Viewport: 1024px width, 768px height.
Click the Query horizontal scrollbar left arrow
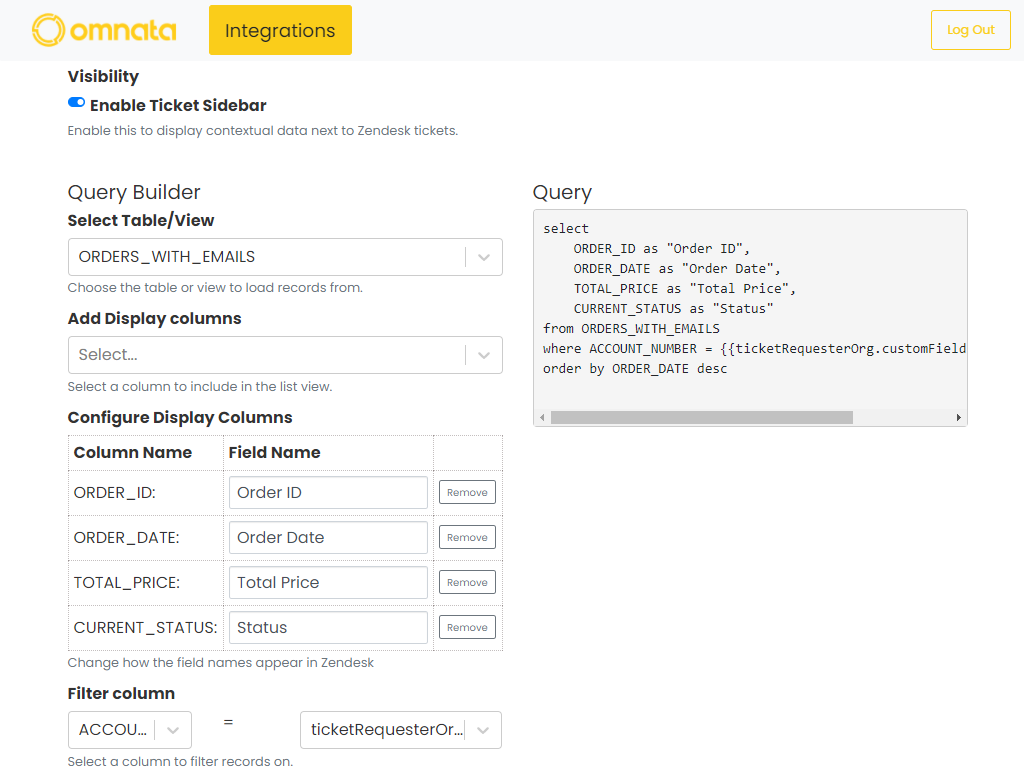(x=543, y=417)
